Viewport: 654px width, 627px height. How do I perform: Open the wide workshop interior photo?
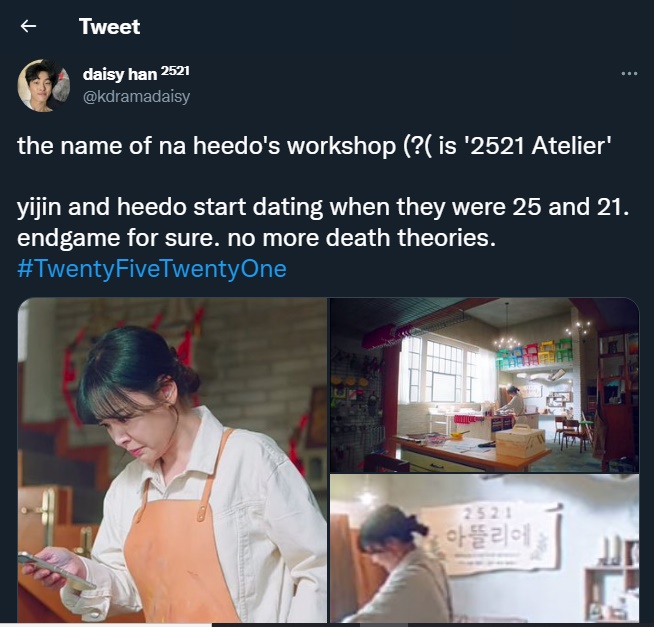click(x=484, y=385)
